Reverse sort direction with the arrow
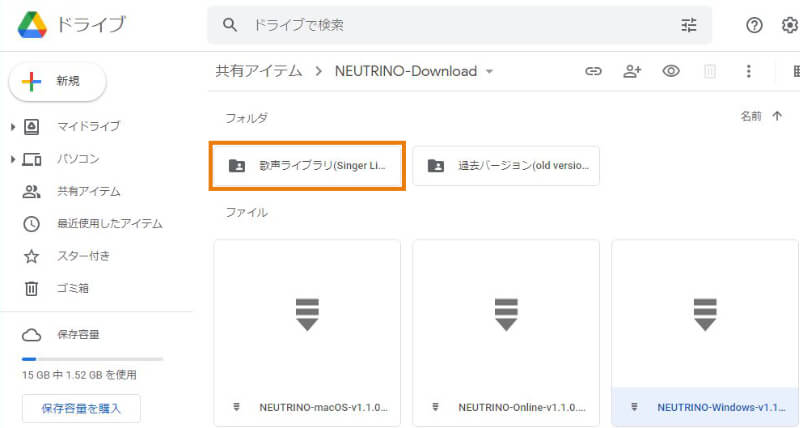The image size is (800, 428). [x=777, y=116]
